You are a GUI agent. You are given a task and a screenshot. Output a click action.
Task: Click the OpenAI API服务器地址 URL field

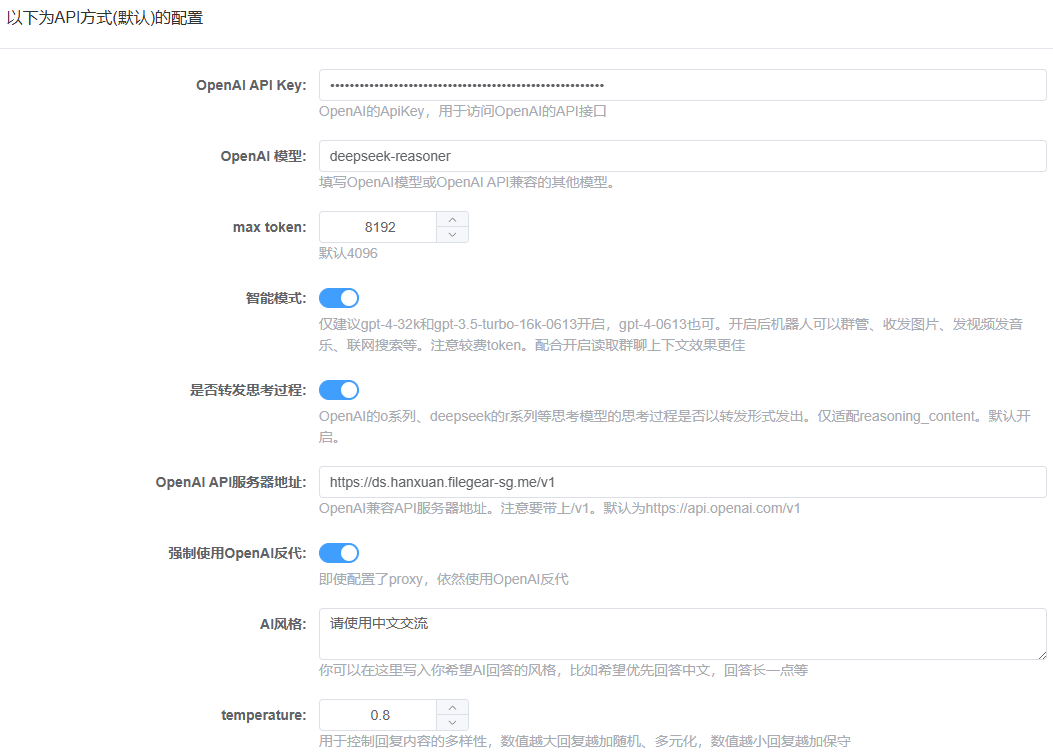tap(682, 482)
